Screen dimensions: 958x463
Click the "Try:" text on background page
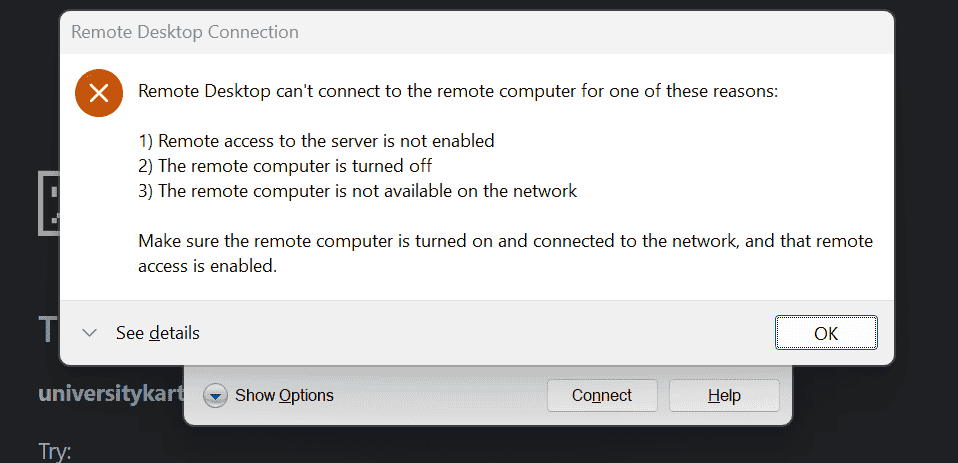[55, 453]
